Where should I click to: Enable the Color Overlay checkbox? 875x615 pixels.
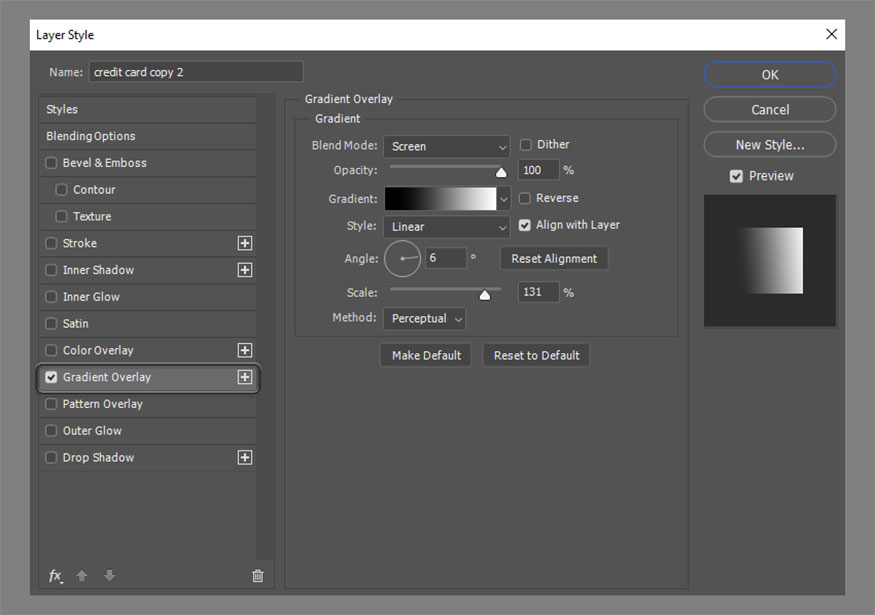[x=51, y=350]
